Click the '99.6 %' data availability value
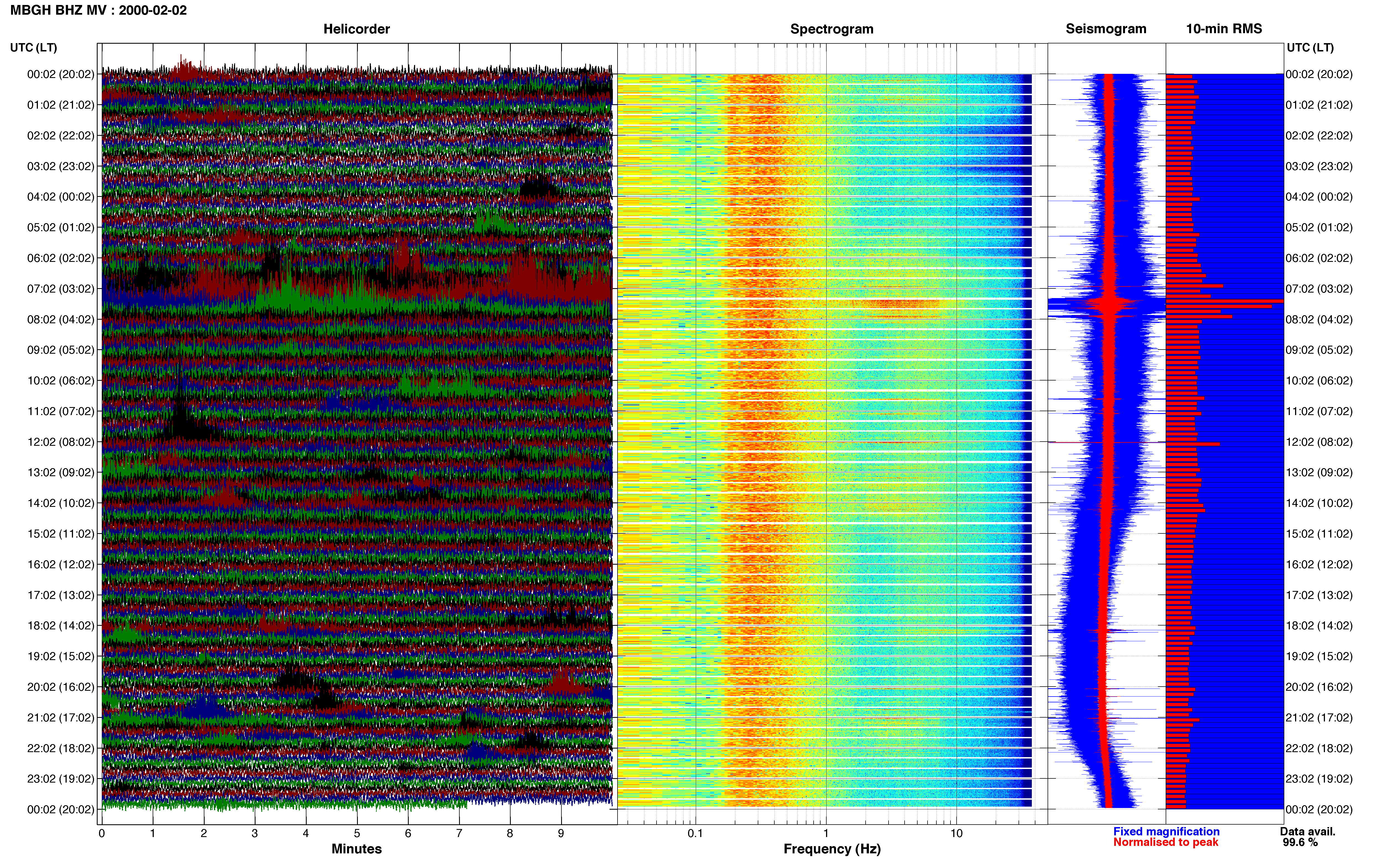 pos(1300,842)
